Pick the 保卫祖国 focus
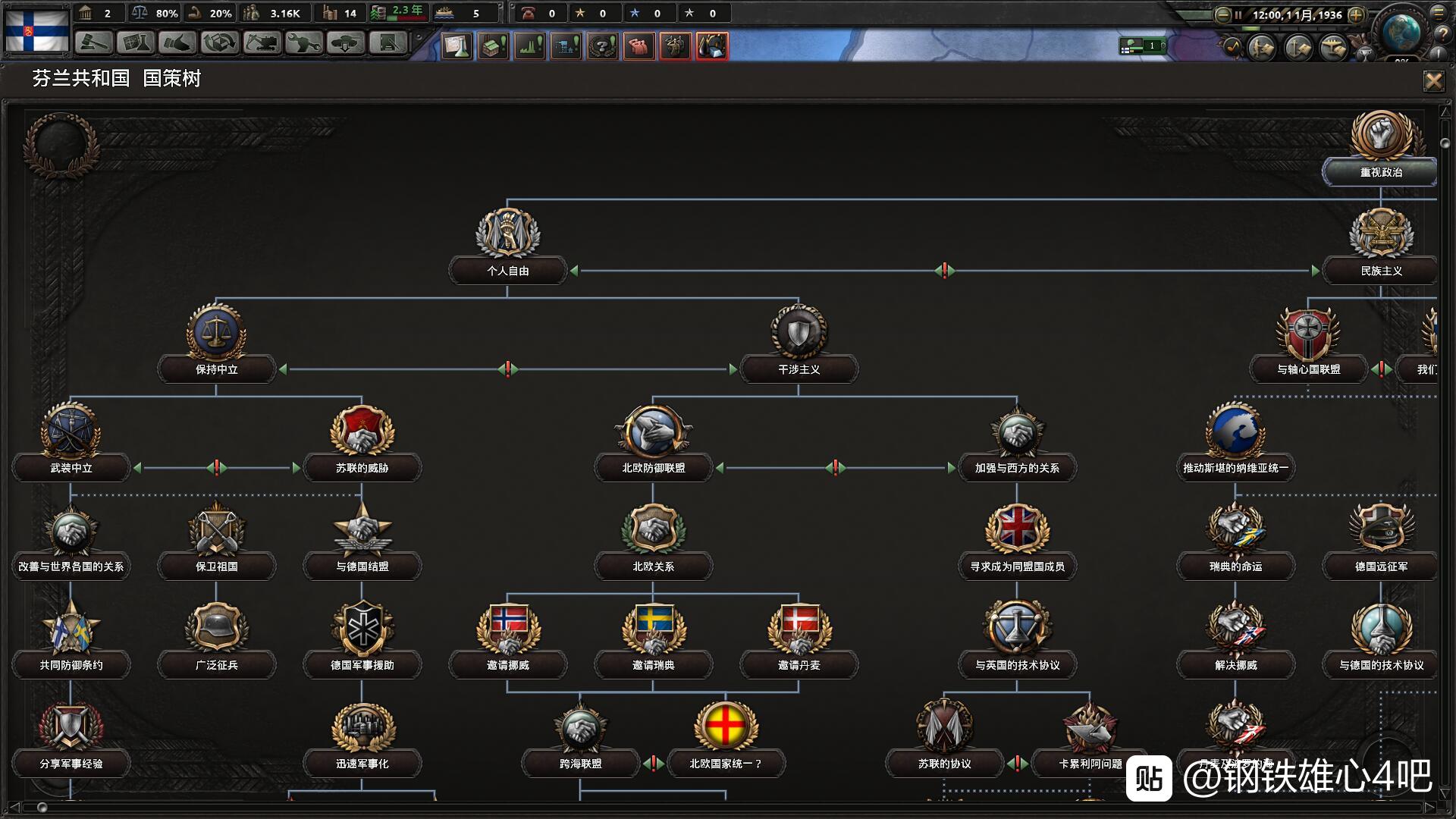 [x=217, y=566]
